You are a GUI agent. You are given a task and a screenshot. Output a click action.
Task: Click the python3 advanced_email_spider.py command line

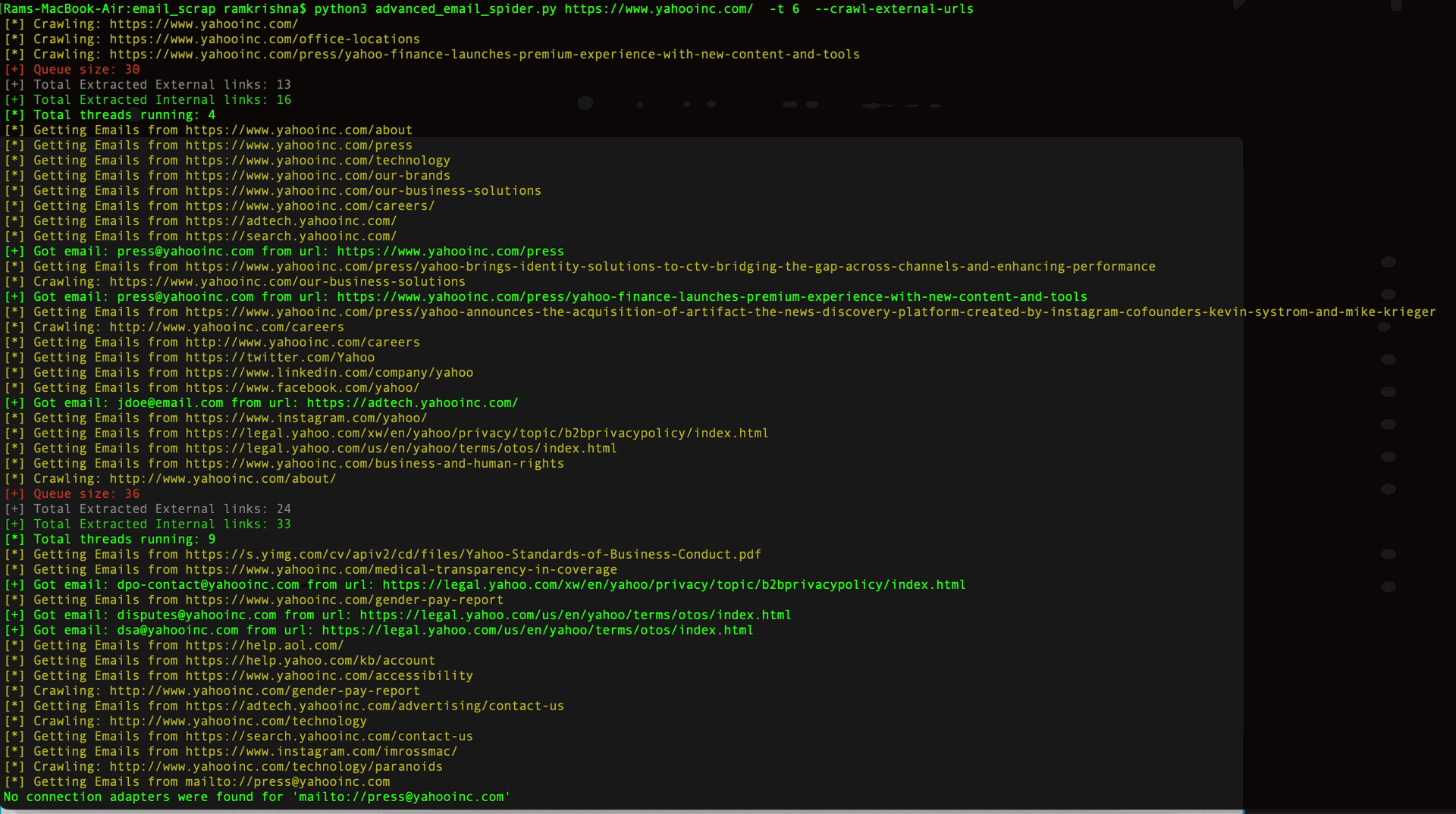488,9
